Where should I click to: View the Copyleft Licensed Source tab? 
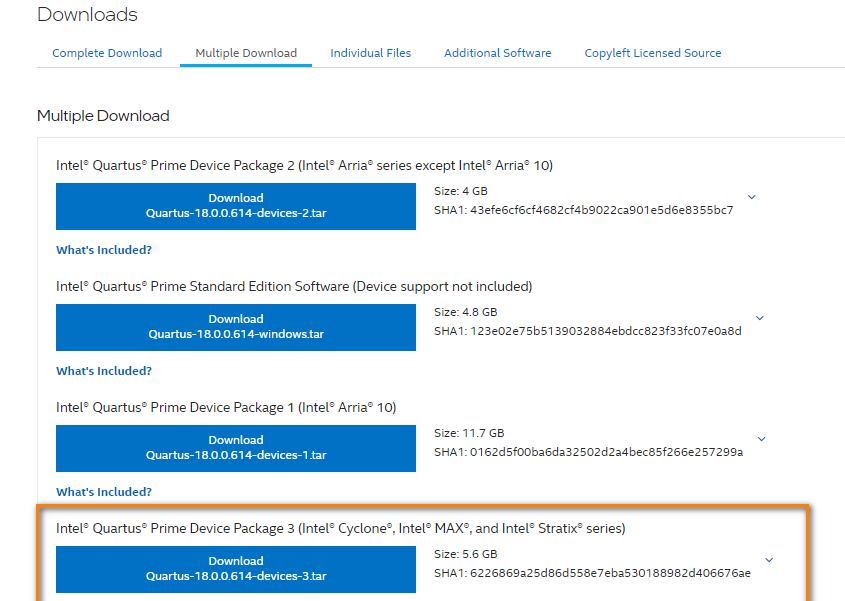point(652,53)
